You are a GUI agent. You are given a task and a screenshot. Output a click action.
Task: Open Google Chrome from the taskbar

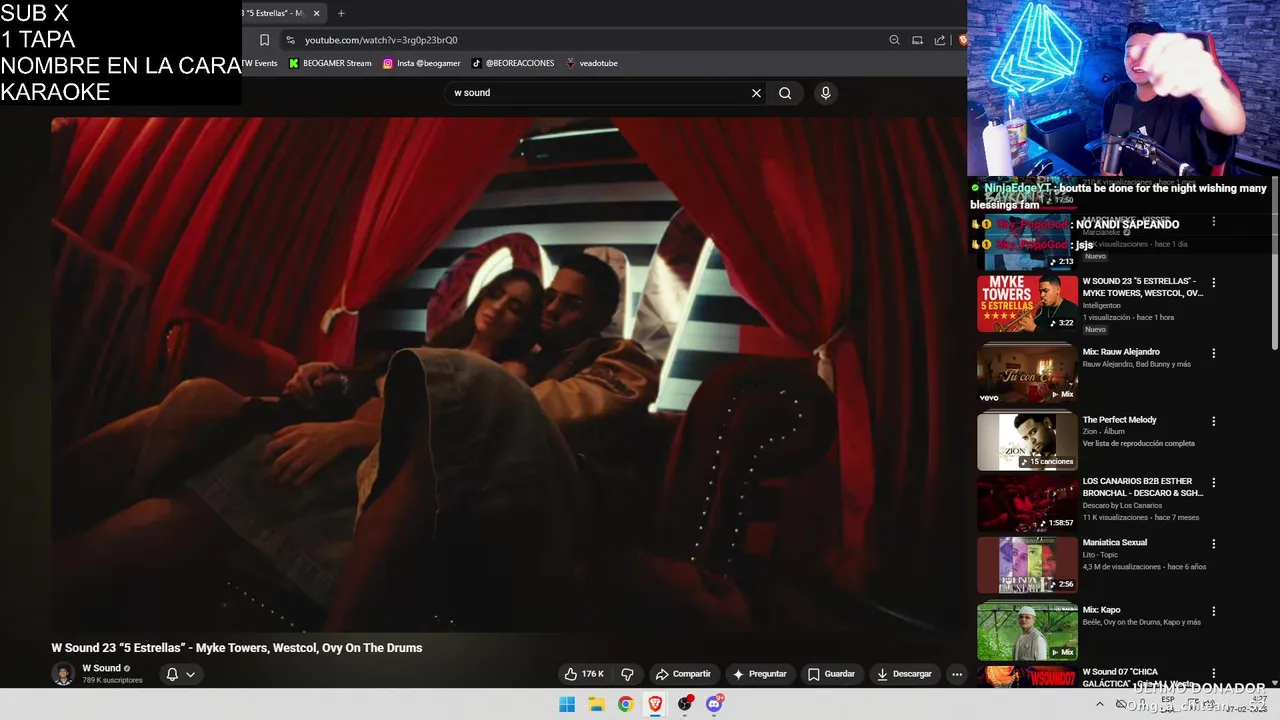pyautogui.click(x=625, y=704)
